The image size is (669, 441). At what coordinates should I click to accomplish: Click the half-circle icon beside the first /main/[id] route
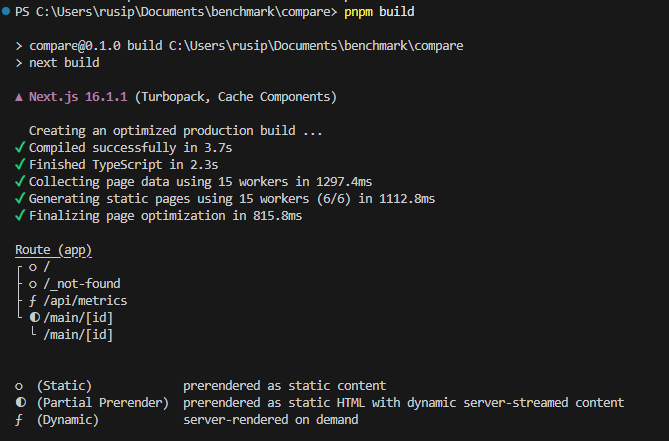point(35,318)
